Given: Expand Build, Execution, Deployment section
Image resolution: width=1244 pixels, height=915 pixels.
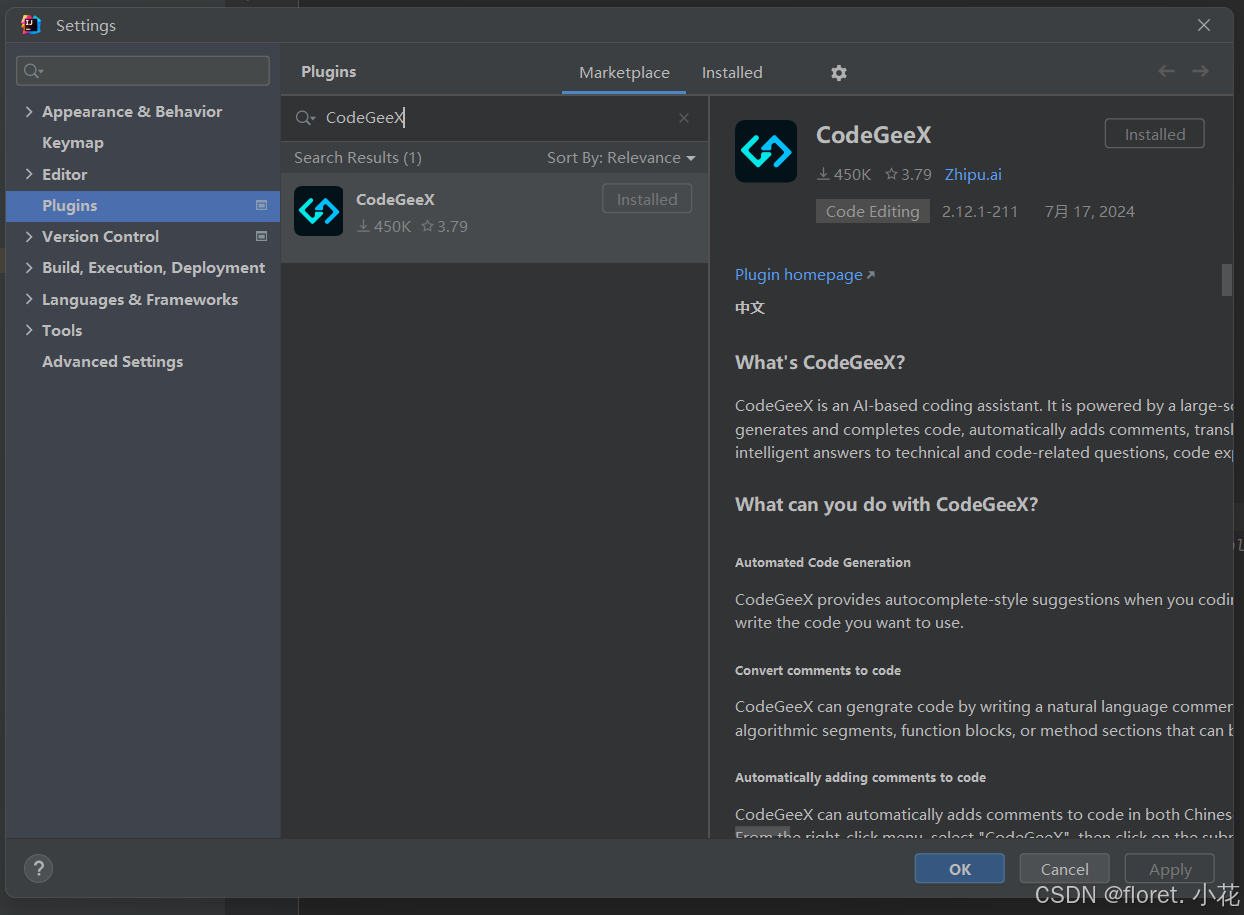Looking at the screenshot, I should click(29, 268).
